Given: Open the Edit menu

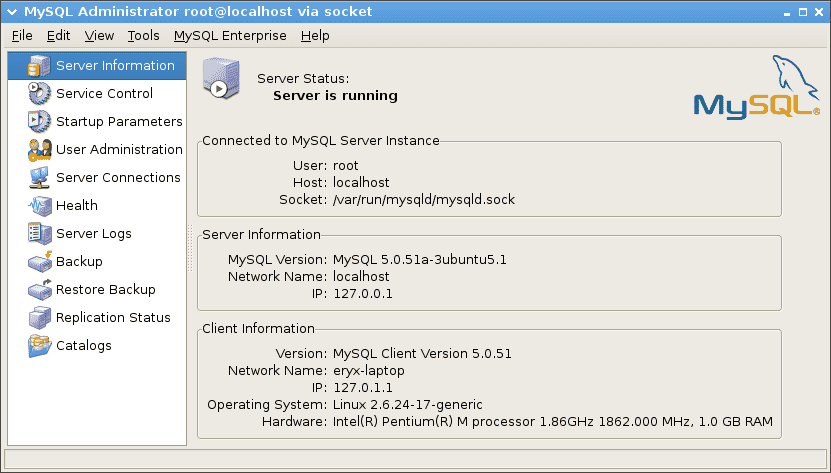Looking at the screenshot, I should (58, 36).
